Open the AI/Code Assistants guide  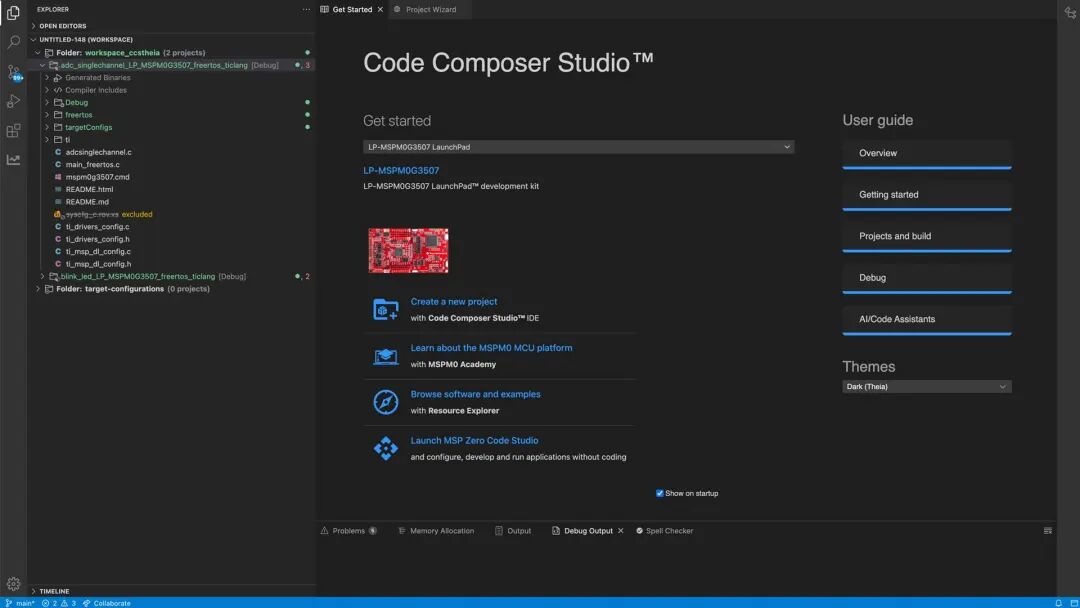coord(926,320)
